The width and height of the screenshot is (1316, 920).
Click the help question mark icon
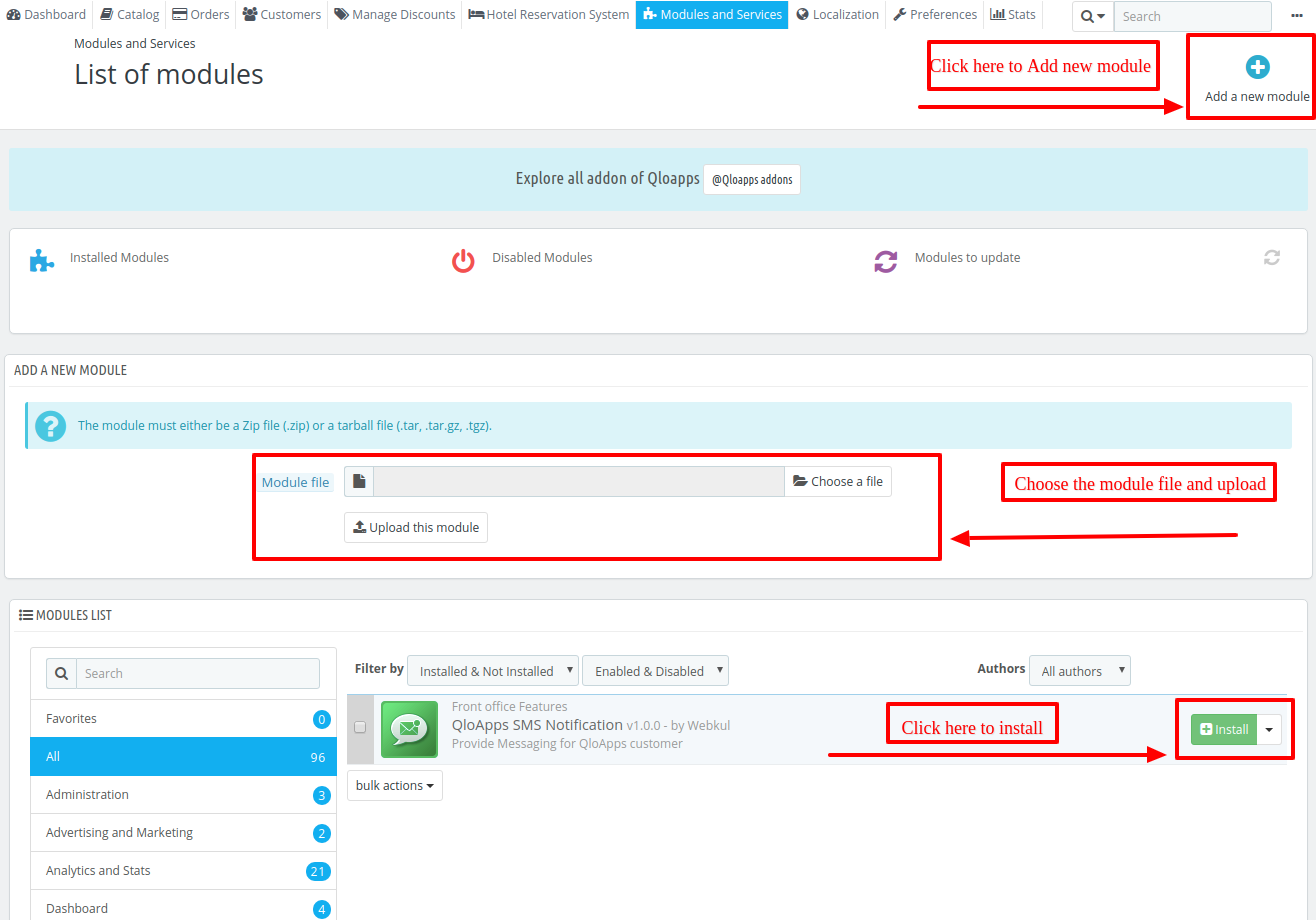tap(50, 426)
